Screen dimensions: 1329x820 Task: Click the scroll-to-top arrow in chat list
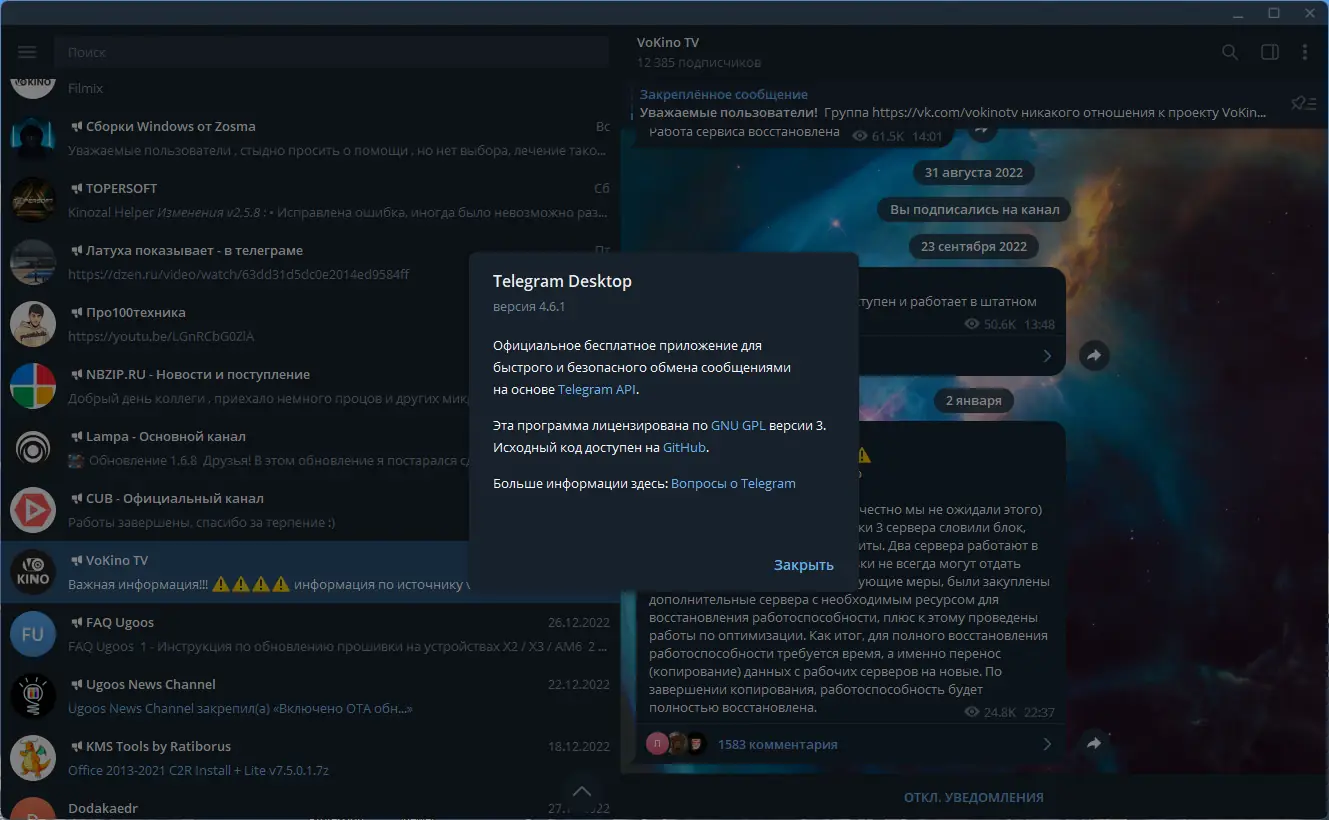pyautogui.click(x=581, y=791)
